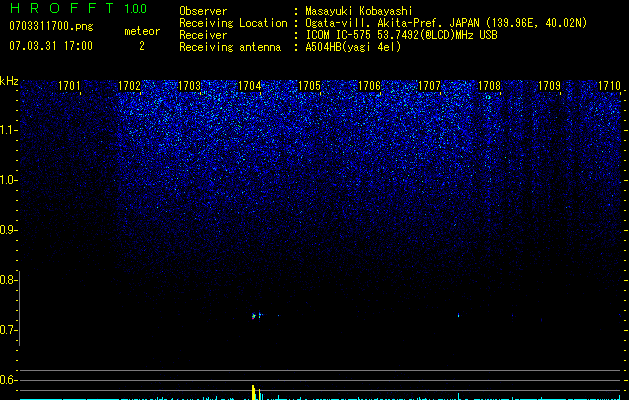Viewport: 629px width, 400px height.
Task: Click the Receiving Location label
Action: click(x=233, y=23)
